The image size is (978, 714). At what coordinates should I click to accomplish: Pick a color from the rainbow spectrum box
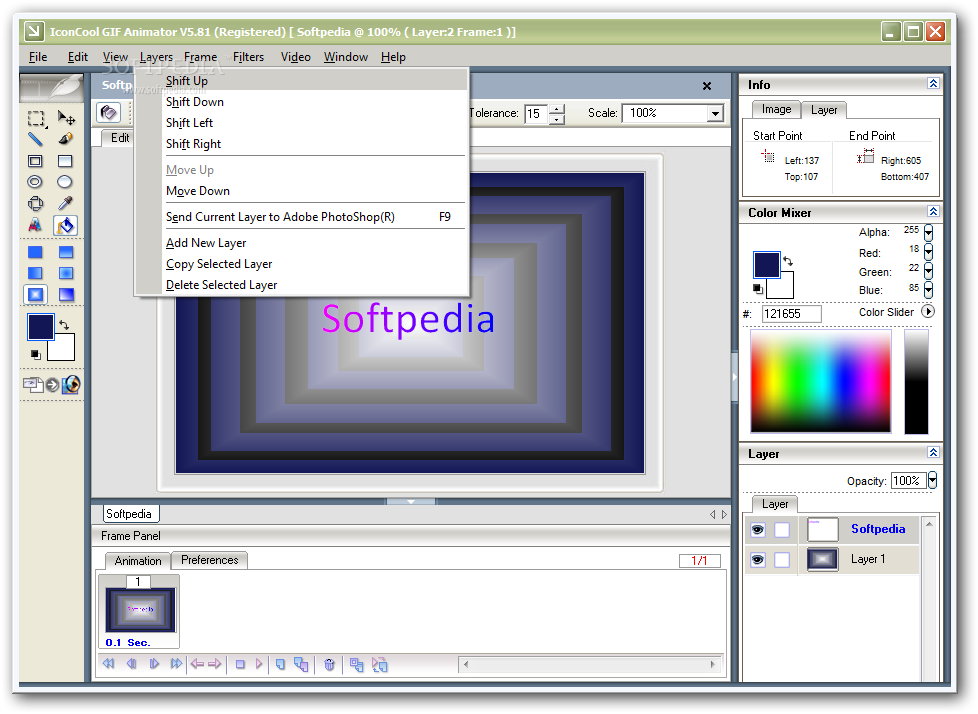(821, 381)
